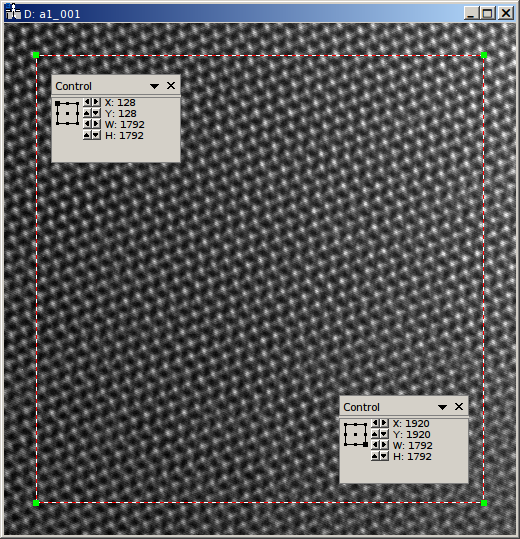The height and width of the screenshot is (539, 520).
Task: Close the Control panel showing X: 128
Action: pos(171,86)
